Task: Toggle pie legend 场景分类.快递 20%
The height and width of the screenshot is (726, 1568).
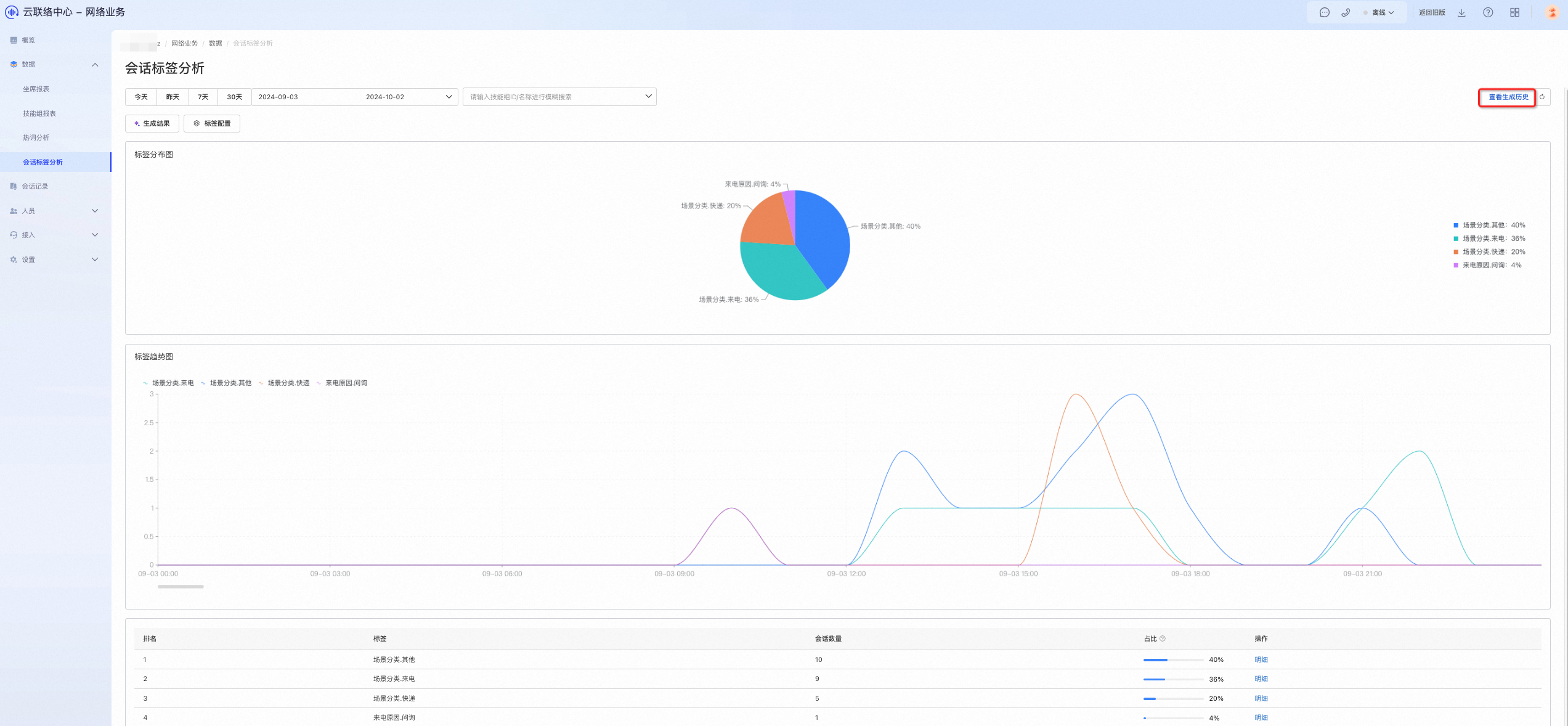Action: [x=1489, y=251]
